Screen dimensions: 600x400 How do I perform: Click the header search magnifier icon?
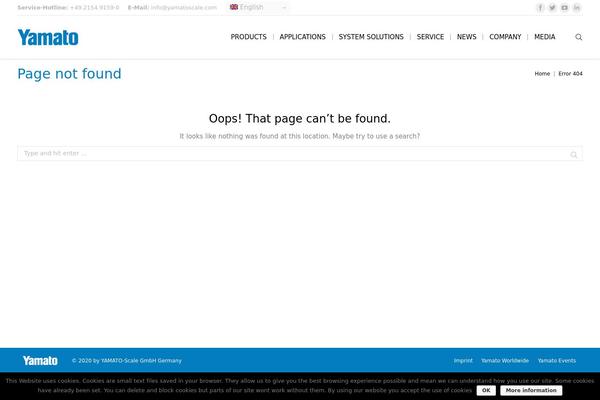579,37
